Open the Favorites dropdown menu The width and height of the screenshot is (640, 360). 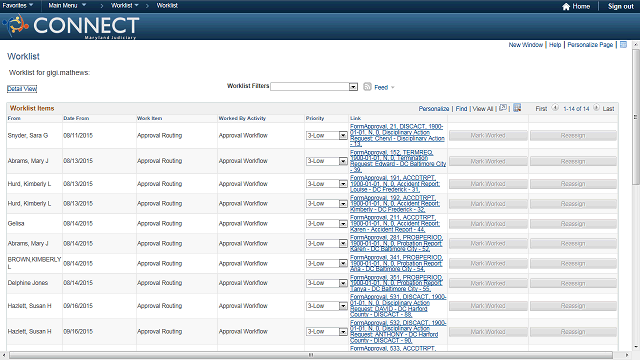pos(18,5)
